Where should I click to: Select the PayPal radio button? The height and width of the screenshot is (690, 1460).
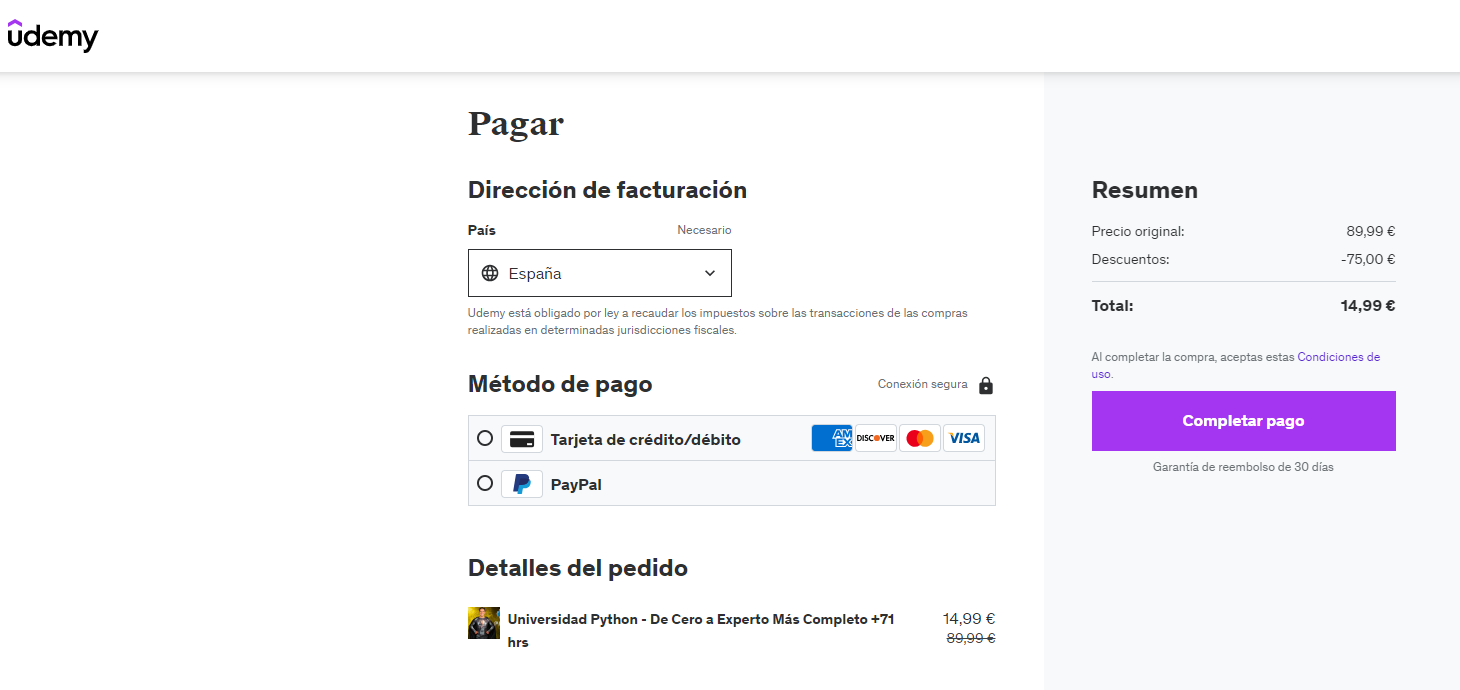pyautogui.click(x=485, y=483)
